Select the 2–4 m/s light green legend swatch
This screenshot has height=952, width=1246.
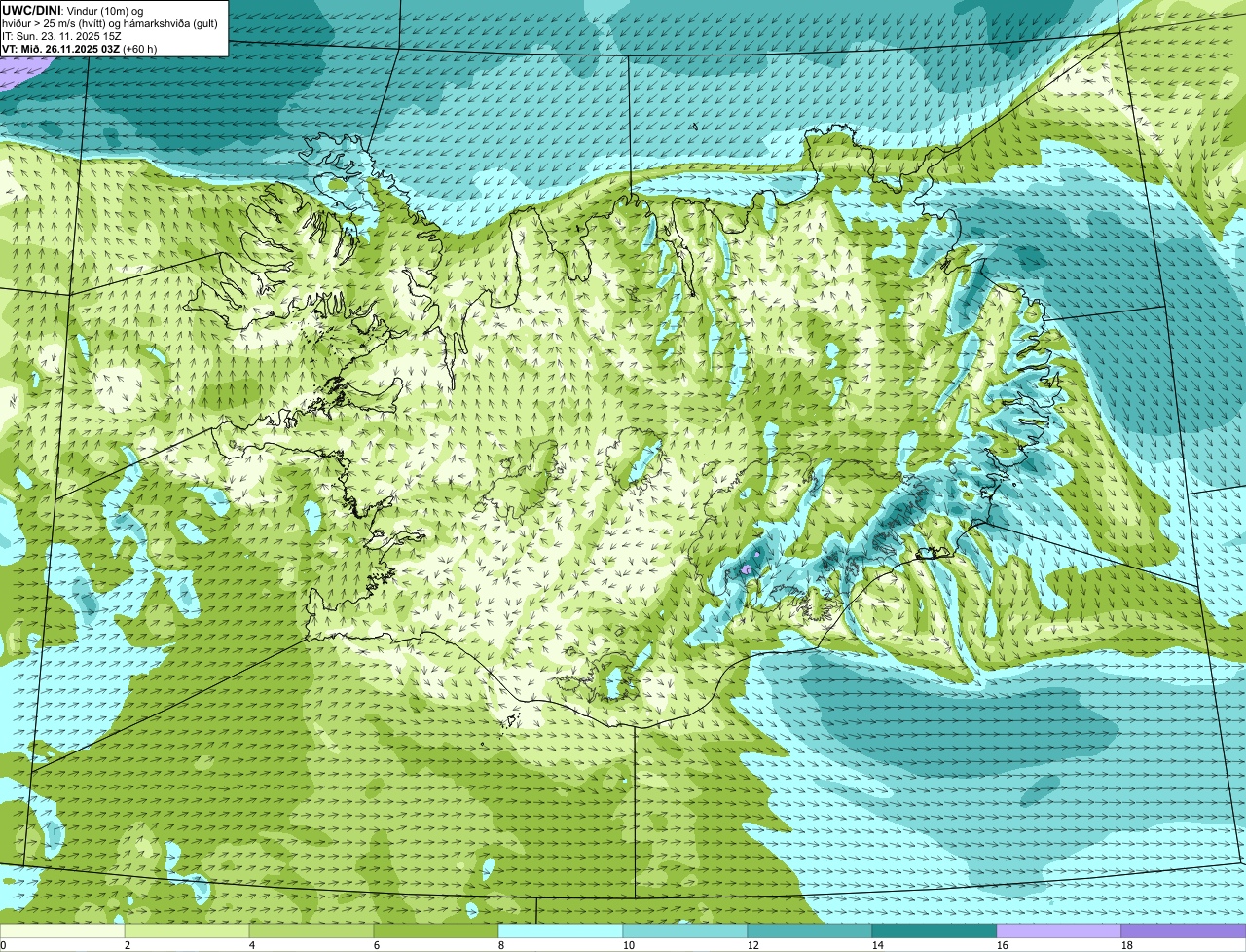coord(187,932)
